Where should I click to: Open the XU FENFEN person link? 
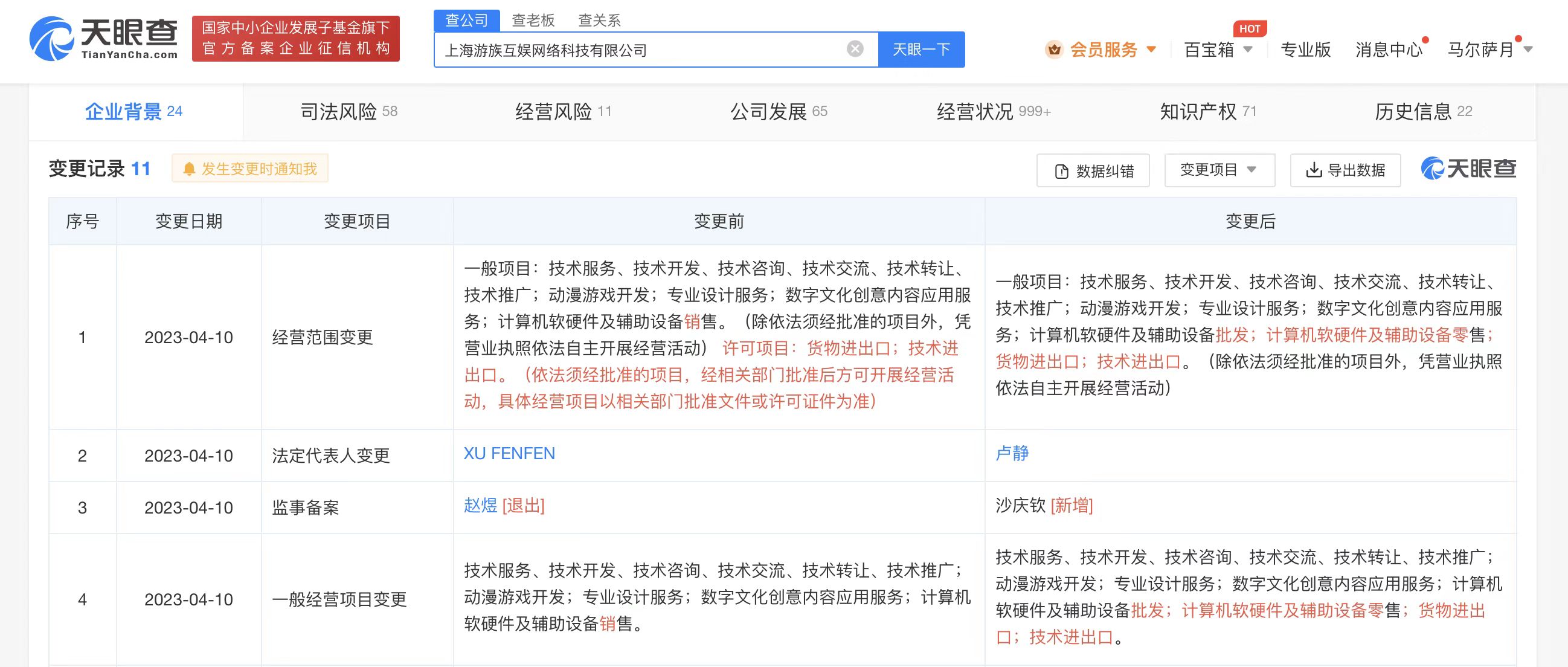click(509, 453)
